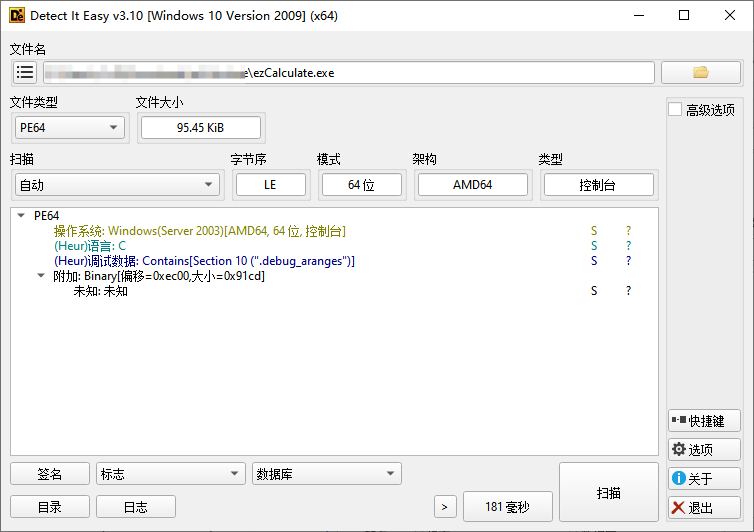Click the 64 位 mode field
754x532 pixels.
[x=361, y=185]
